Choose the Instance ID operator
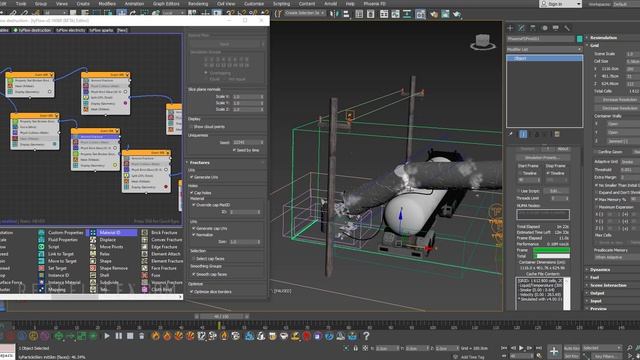640x360 pixels. (x=58, y=275)
